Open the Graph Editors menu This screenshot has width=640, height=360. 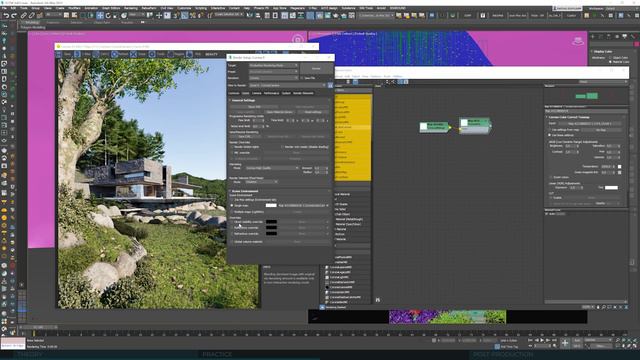111,8
